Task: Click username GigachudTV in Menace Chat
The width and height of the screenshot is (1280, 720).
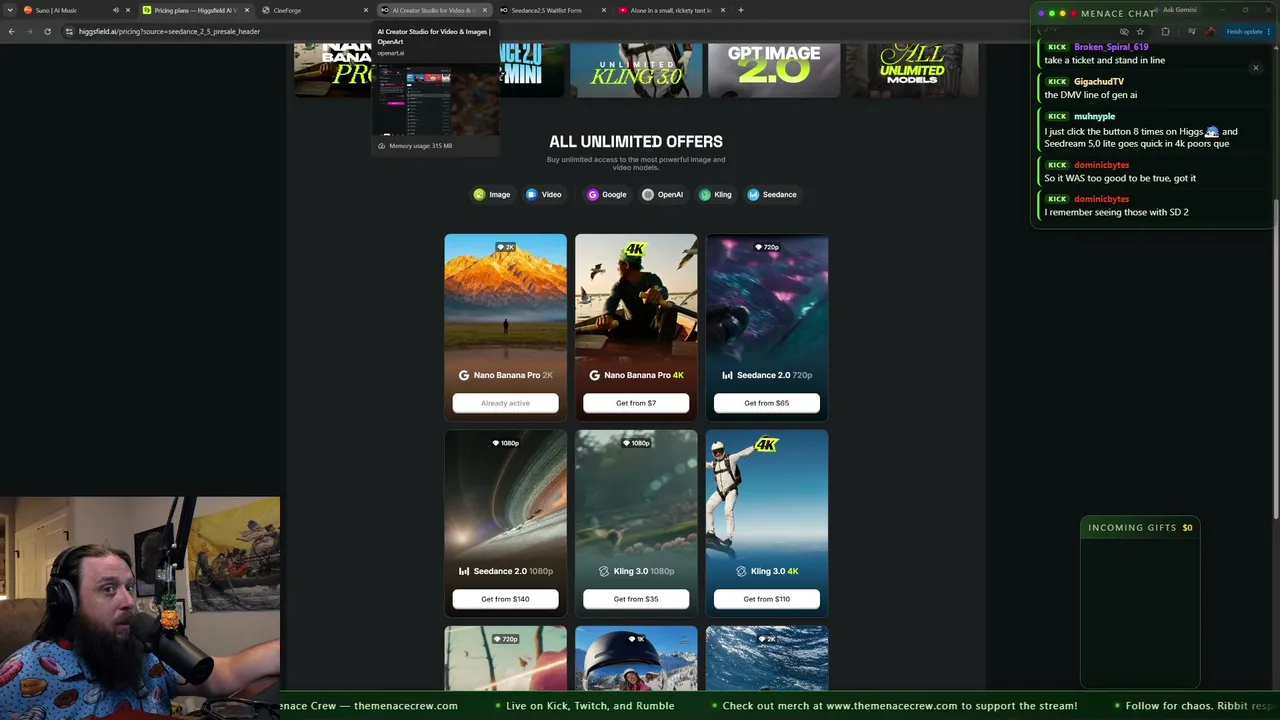Action: (1099, 82)
